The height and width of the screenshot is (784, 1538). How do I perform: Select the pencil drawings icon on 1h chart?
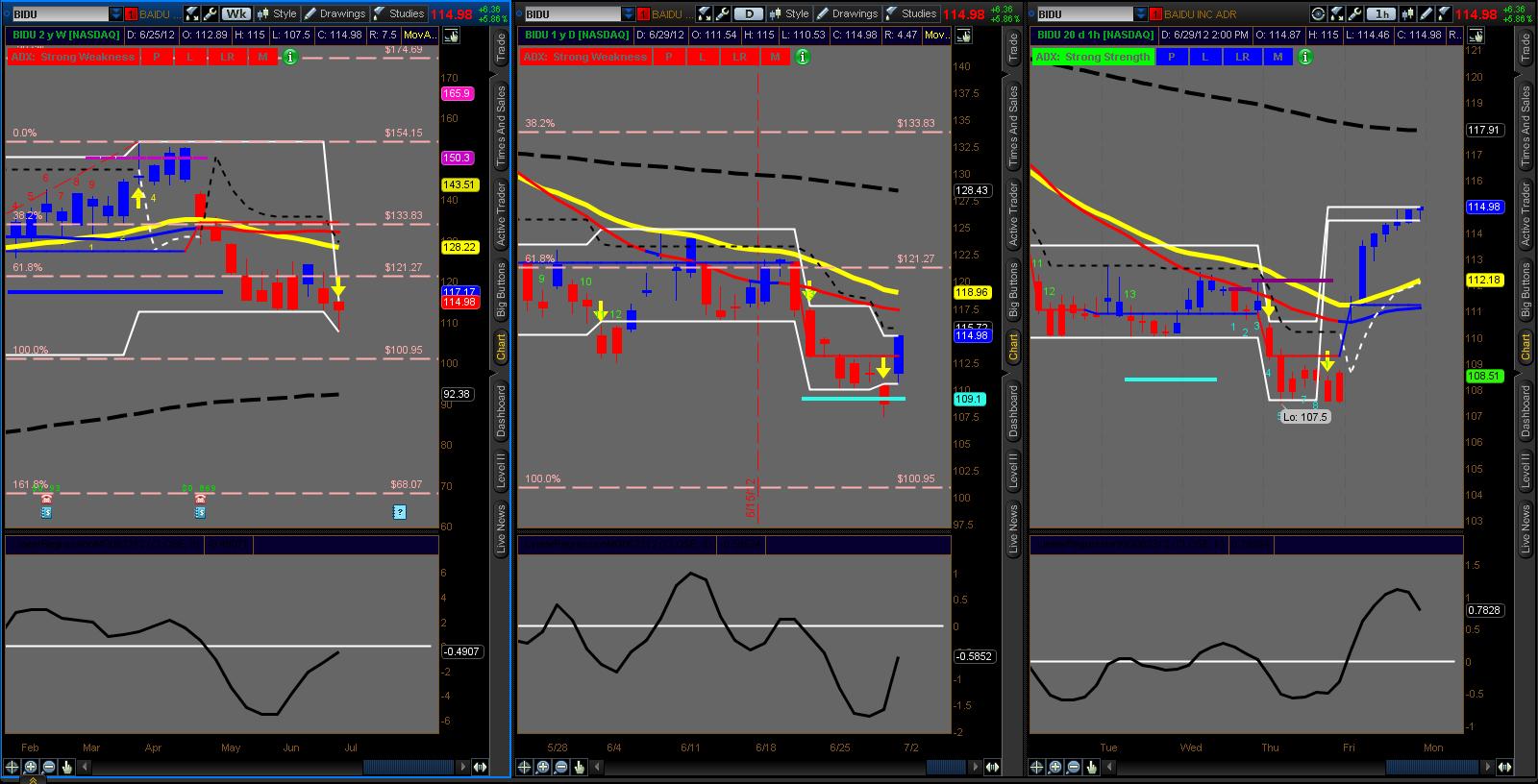1426,13
